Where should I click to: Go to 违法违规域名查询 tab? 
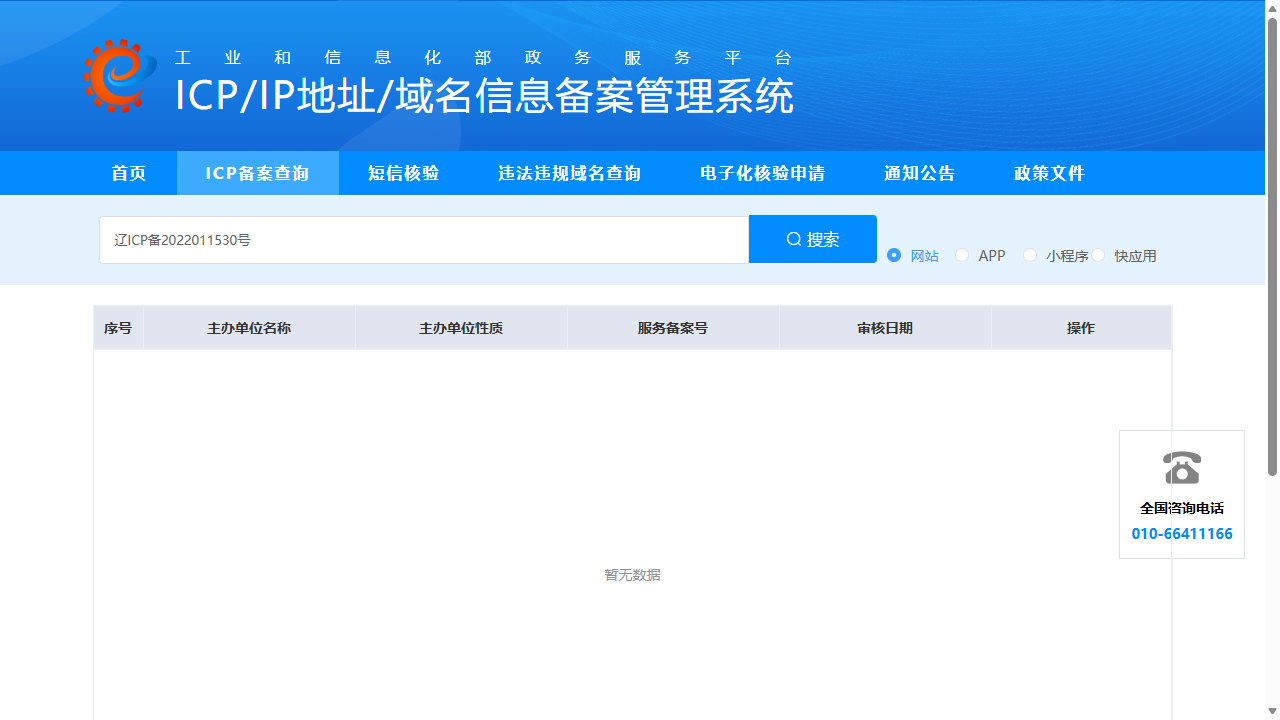(x=570, y=173)
